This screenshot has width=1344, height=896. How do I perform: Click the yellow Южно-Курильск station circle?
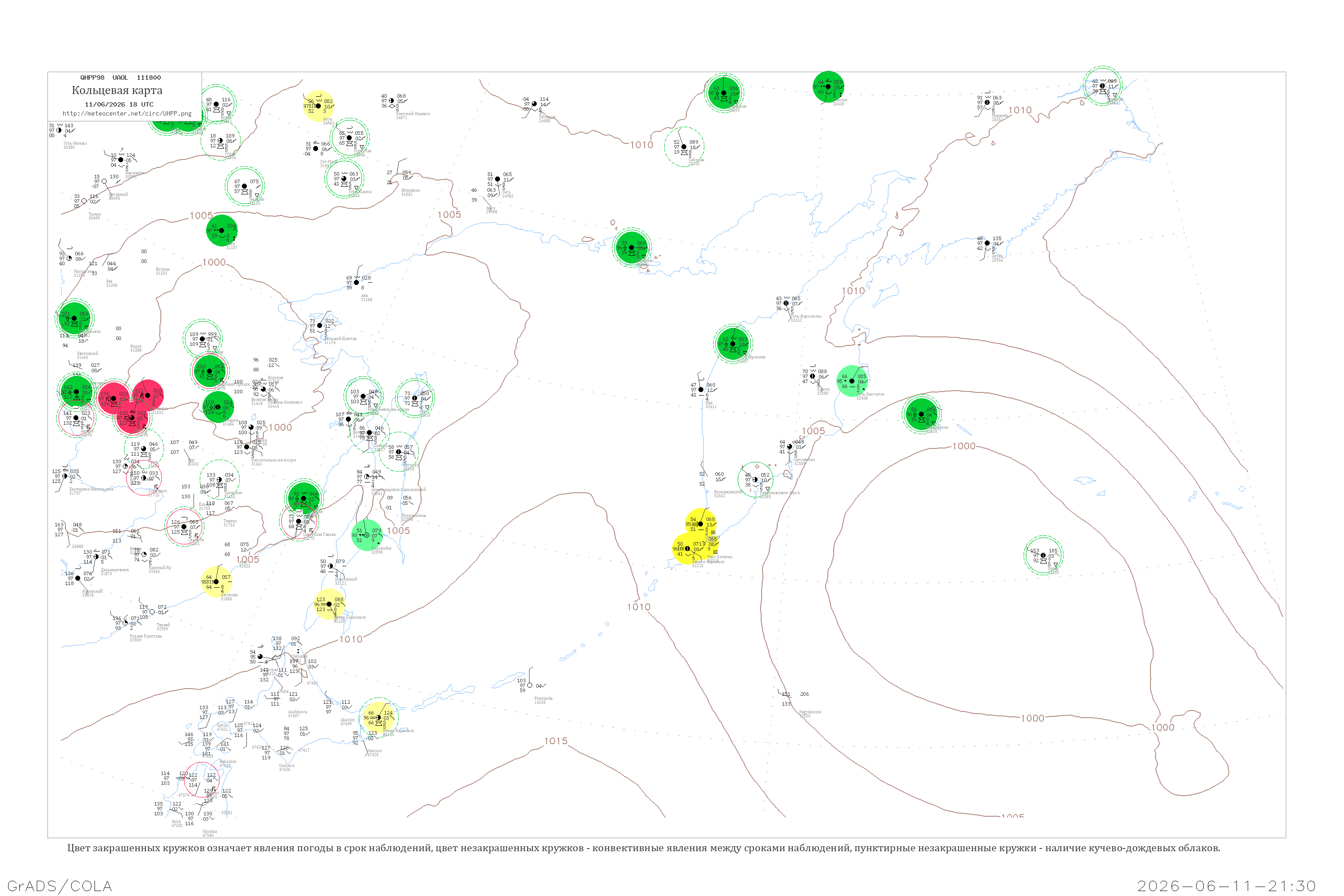(378, 717)
